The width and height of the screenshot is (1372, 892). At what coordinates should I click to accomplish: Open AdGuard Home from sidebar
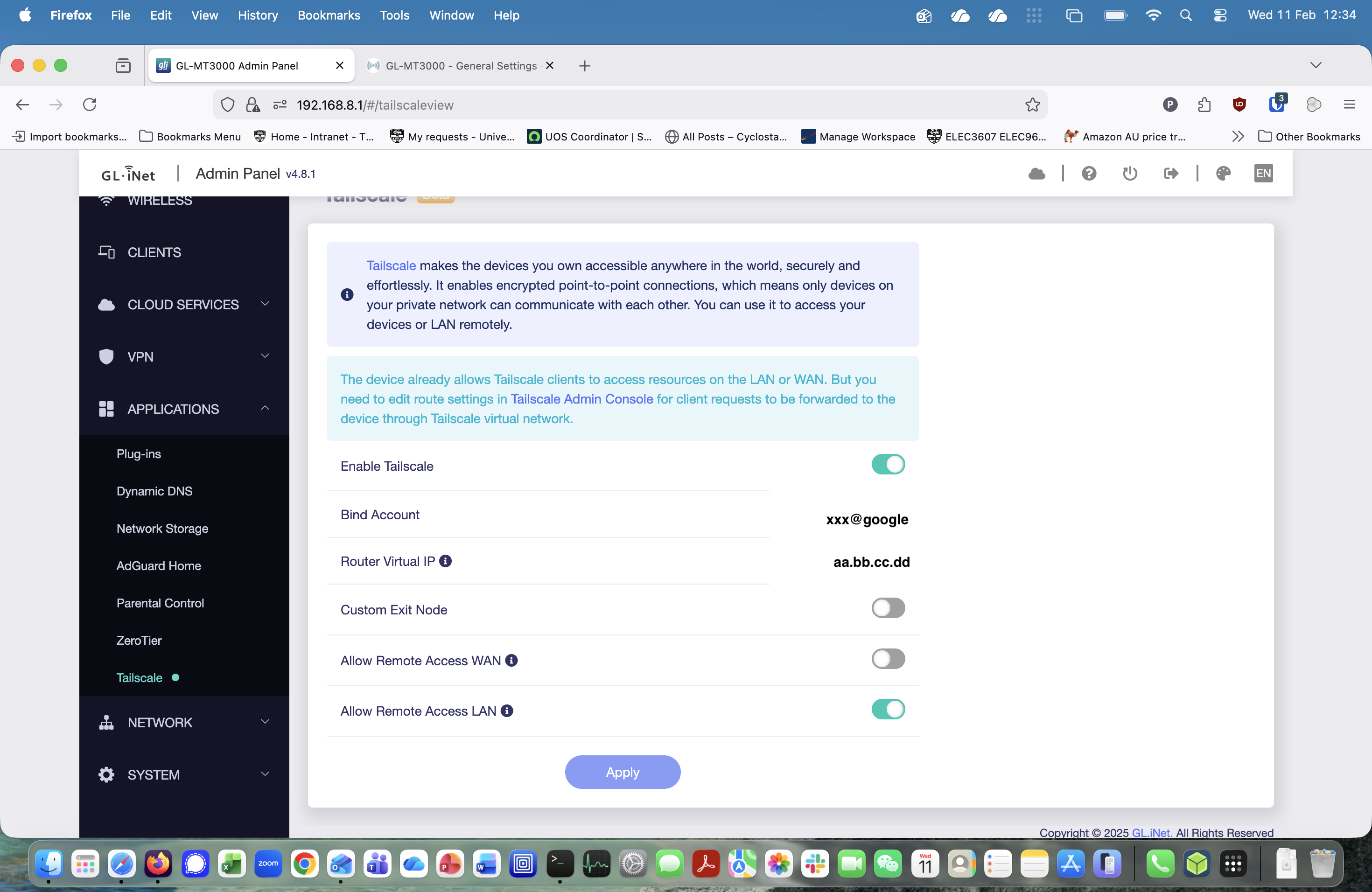(159, 566)
